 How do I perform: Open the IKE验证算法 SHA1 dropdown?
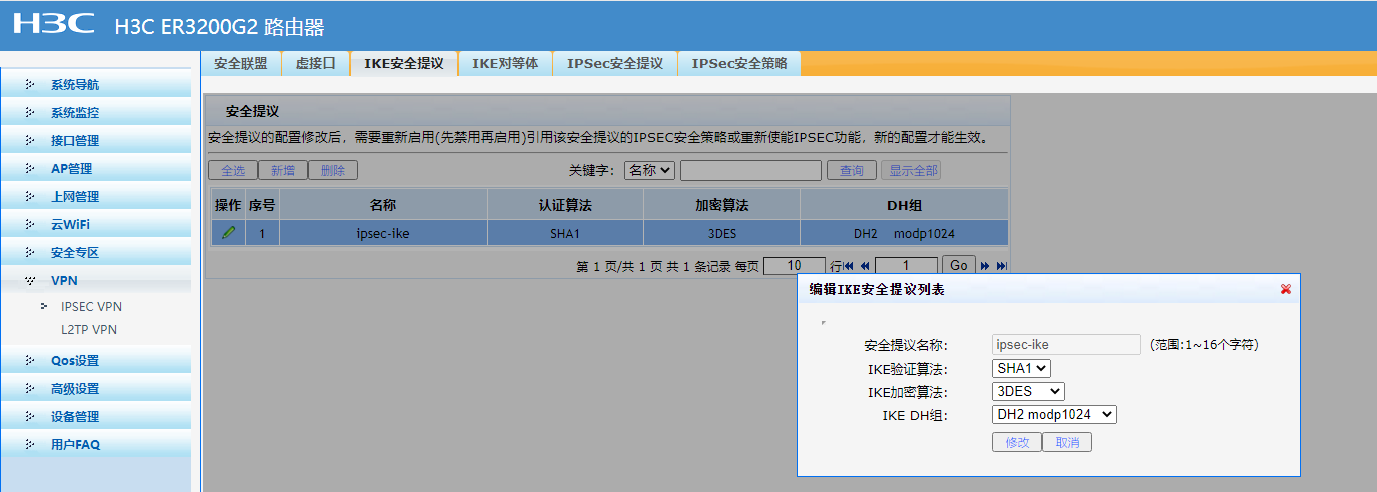tap(1022, 369)
